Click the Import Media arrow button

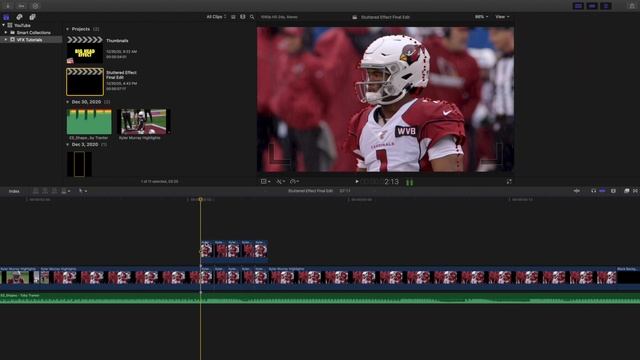click(8, 6)
